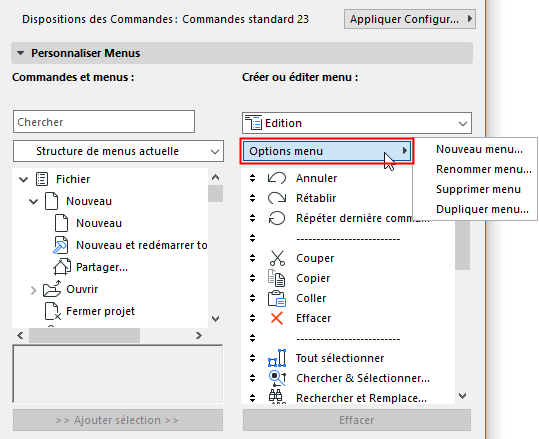The width and height of the screenshot is (539, 439).
Task: Select separator row below Effacer
Action: 348,338
